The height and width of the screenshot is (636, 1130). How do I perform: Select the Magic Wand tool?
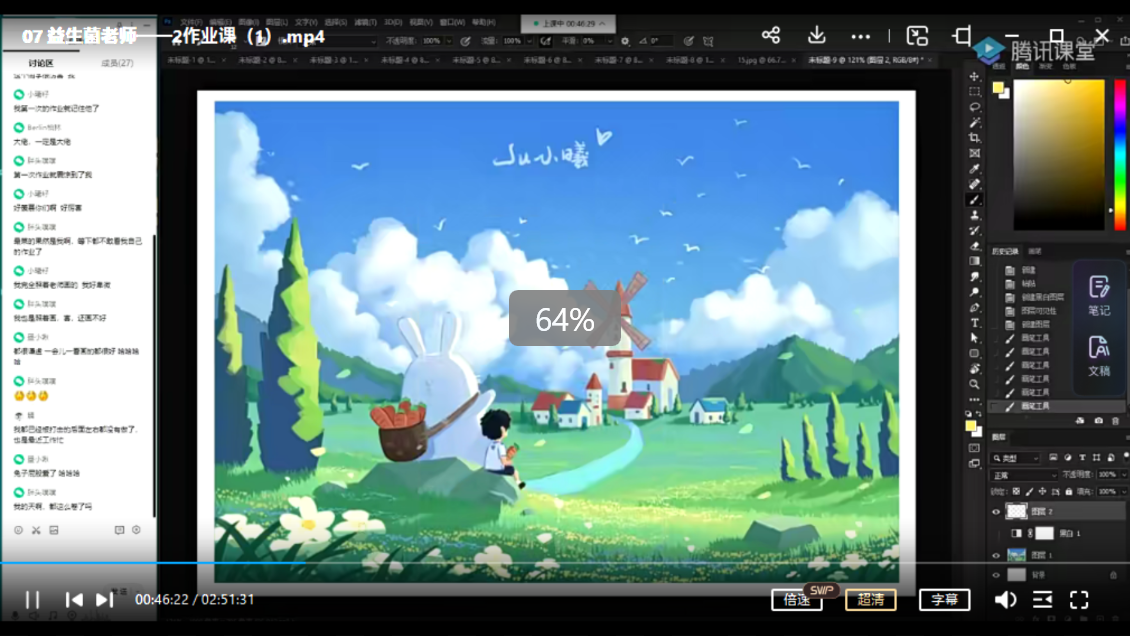click(974, 122)
